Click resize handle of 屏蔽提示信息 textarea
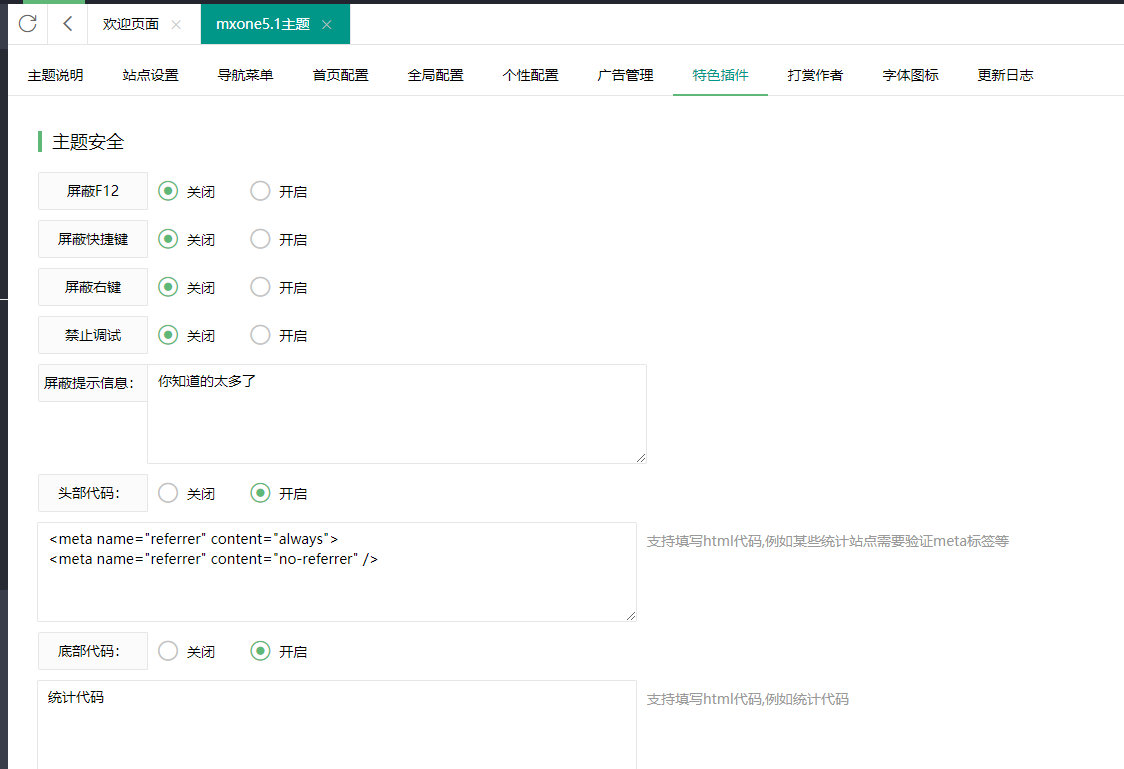Screen dimensions: 1124x769 point(641,458)
